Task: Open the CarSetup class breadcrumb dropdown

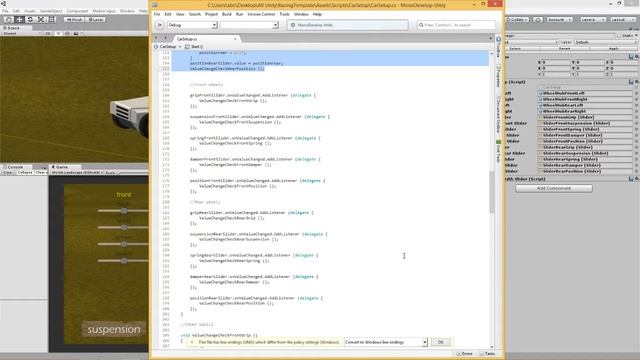Action: 167,47
